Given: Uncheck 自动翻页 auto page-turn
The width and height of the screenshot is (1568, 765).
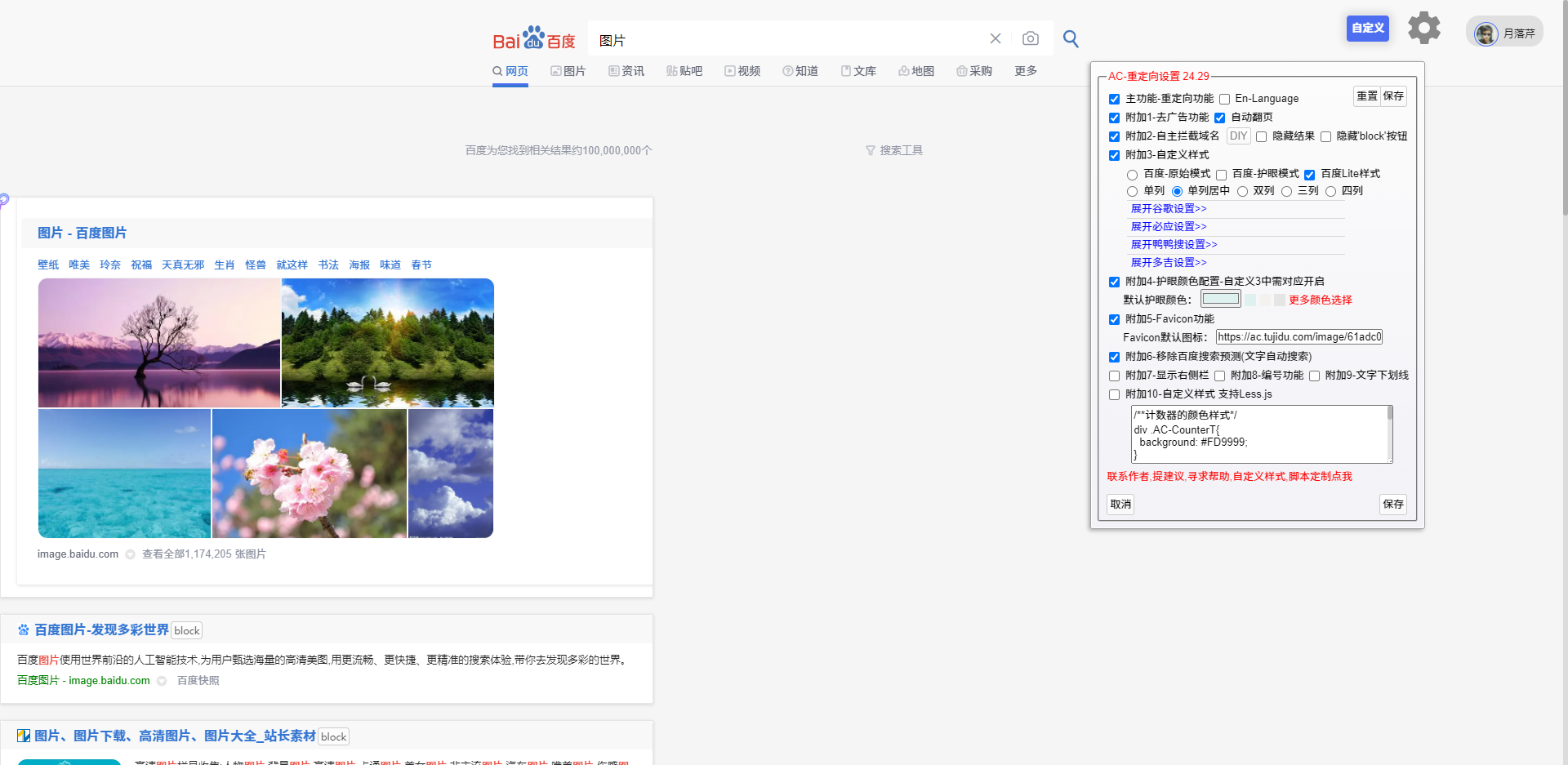Looking at the screenshot, I should 1220,118.
